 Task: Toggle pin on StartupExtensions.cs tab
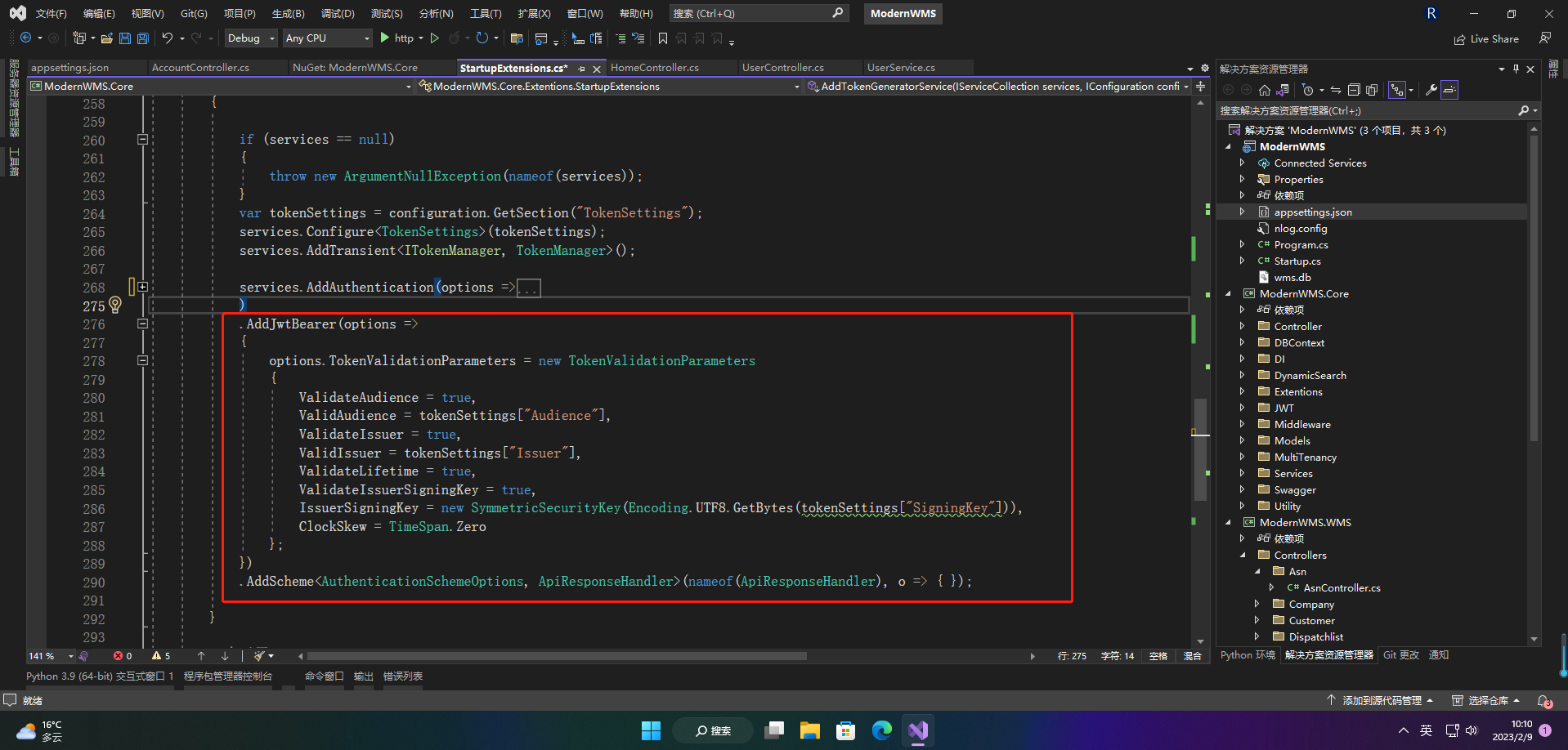(581, 69)
